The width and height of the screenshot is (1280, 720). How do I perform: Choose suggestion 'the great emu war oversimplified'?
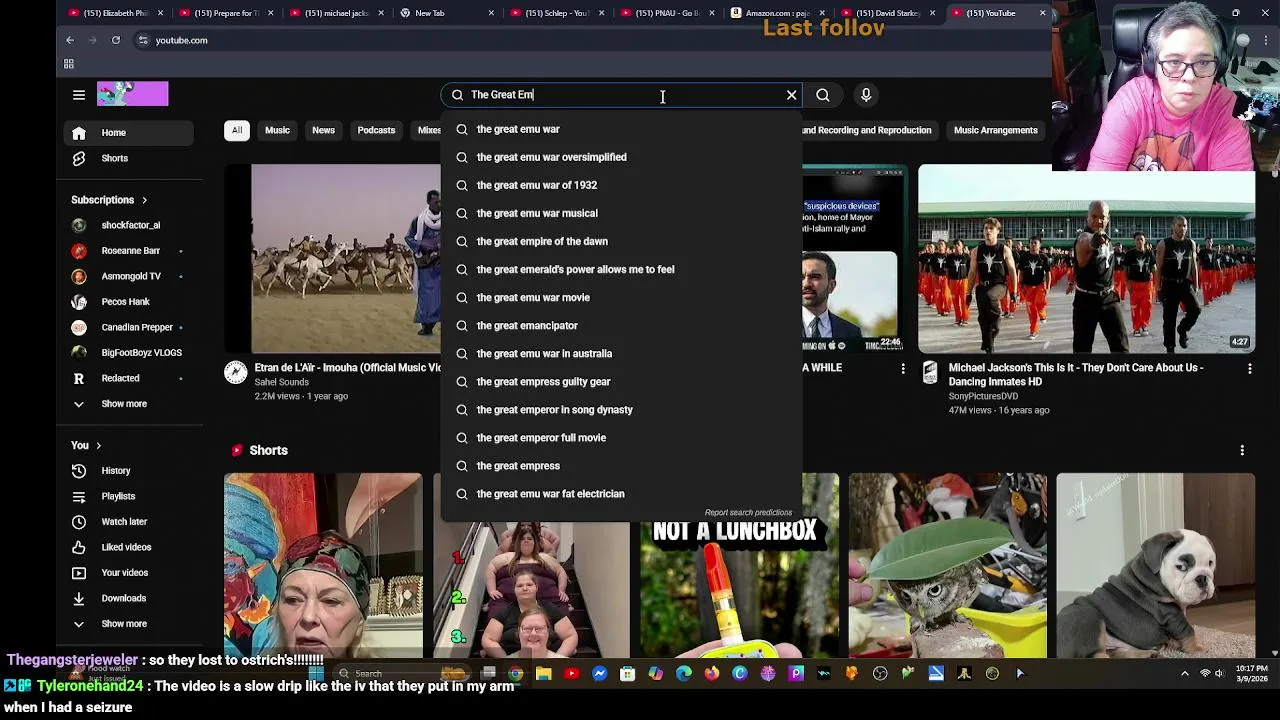pyautogui.click(x=620, y=157)
